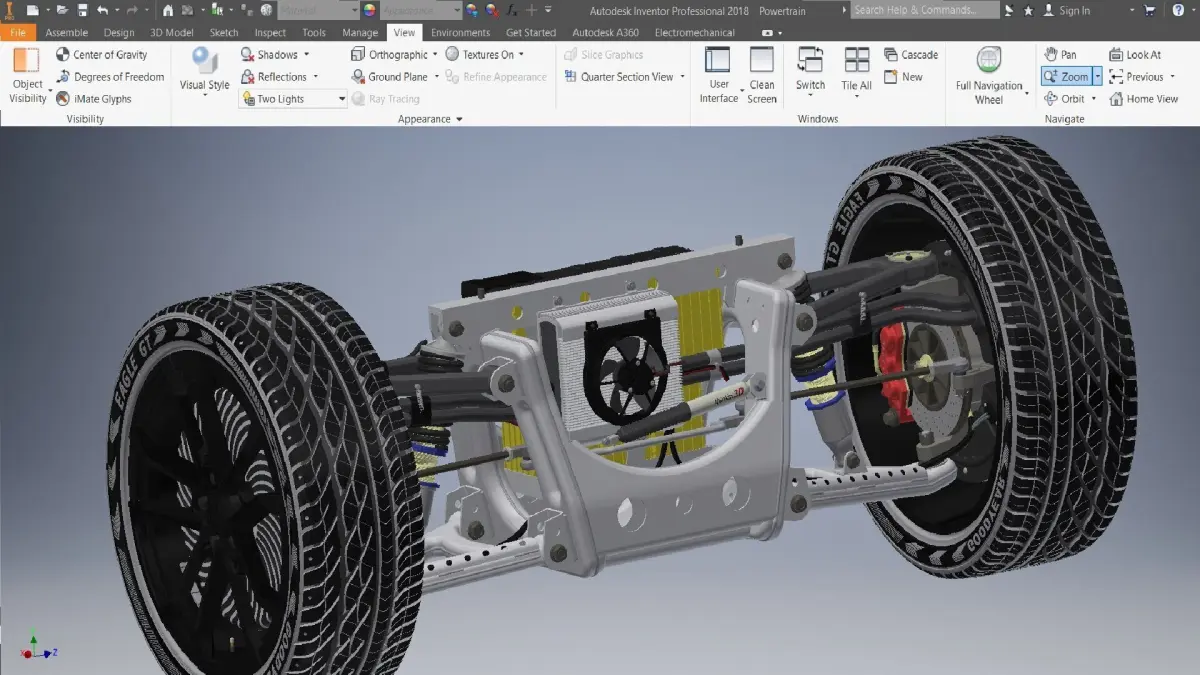Switch to the Design tab
The image size is (1200, 675).
[x=119, y=33]
